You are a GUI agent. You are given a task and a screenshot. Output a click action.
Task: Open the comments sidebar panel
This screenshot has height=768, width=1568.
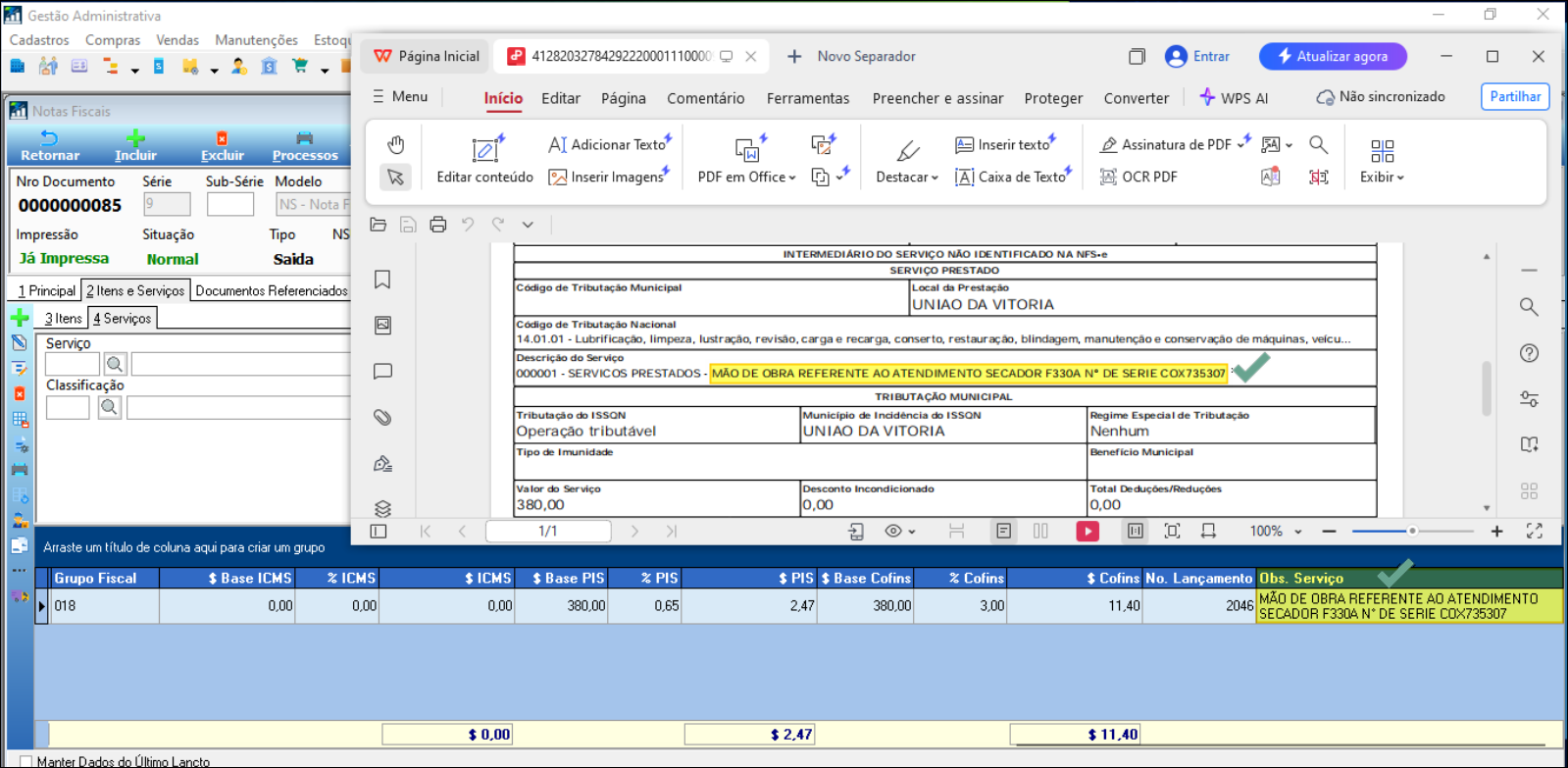coord(382,372)
